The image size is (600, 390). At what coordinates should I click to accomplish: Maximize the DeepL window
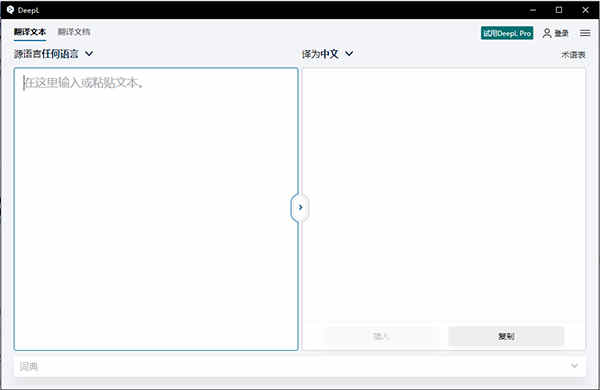click(x=559, y=10)
